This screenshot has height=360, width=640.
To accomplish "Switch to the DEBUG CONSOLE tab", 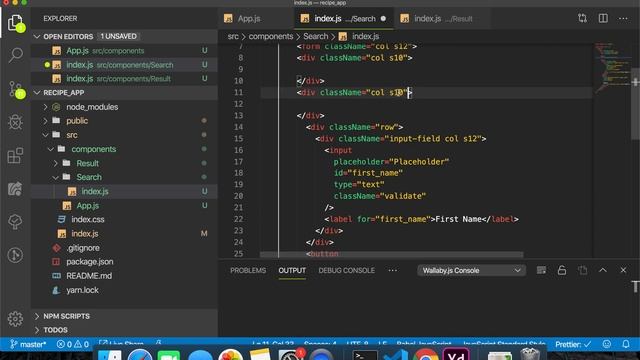I will click(347, 271).
